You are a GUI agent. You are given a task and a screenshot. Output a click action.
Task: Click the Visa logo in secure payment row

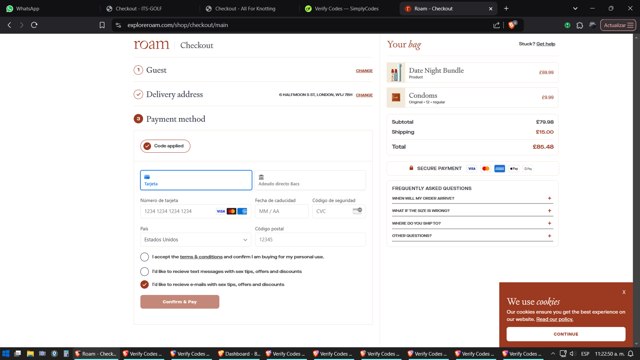(472, 169)
